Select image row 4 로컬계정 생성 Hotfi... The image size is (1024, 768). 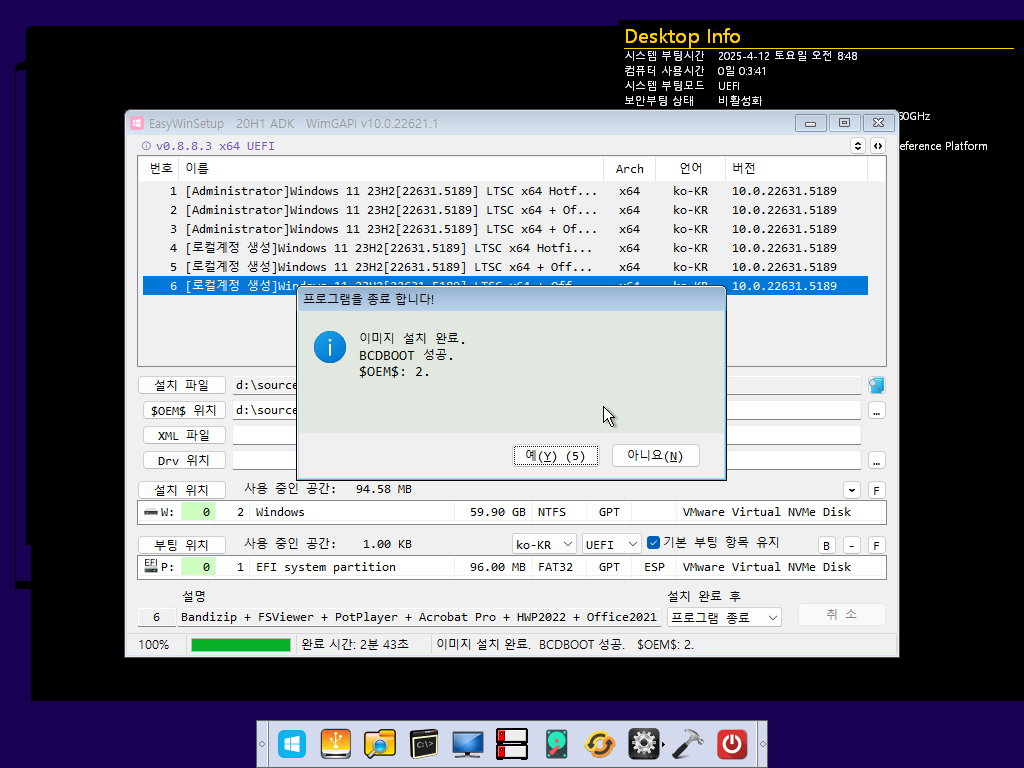tap(505, 248)
